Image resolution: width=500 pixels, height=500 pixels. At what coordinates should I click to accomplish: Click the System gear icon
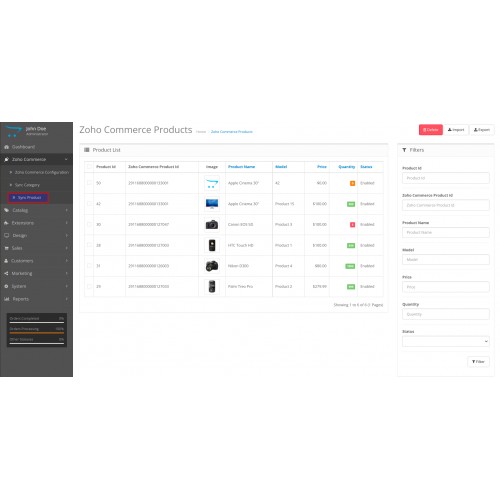[x=6, y=286]
